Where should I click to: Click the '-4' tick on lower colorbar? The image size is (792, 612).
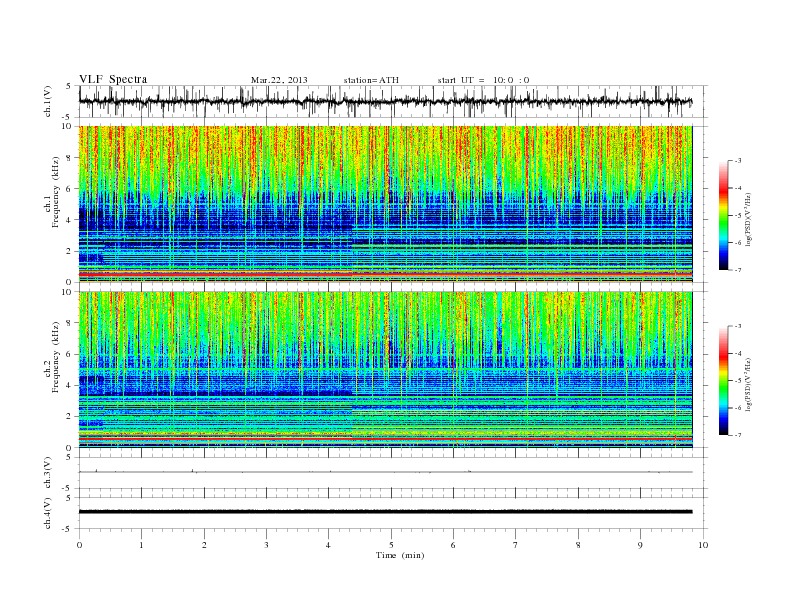(738, 353)
